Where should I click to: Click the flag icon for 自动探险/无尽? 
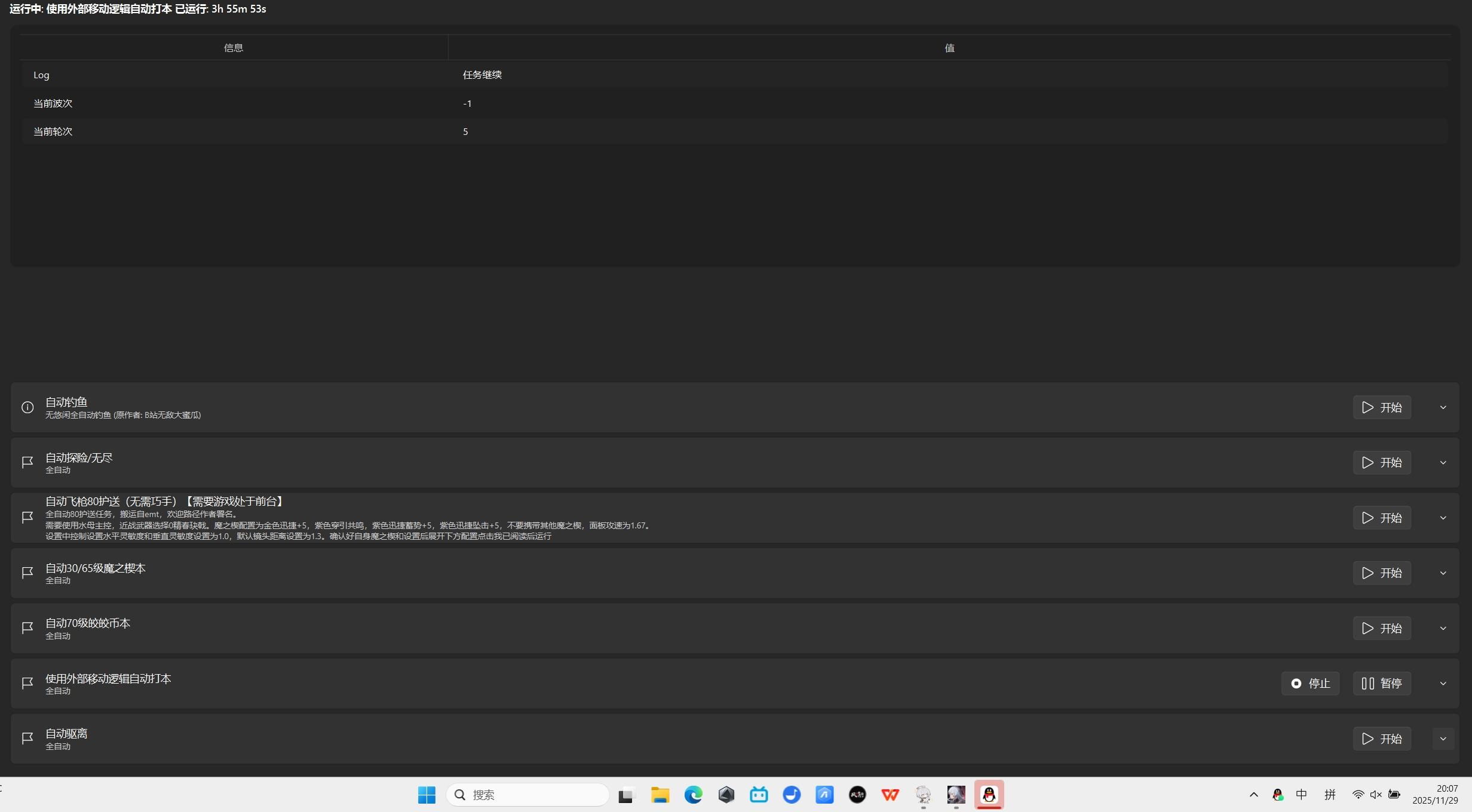click(x=27, y=463)
